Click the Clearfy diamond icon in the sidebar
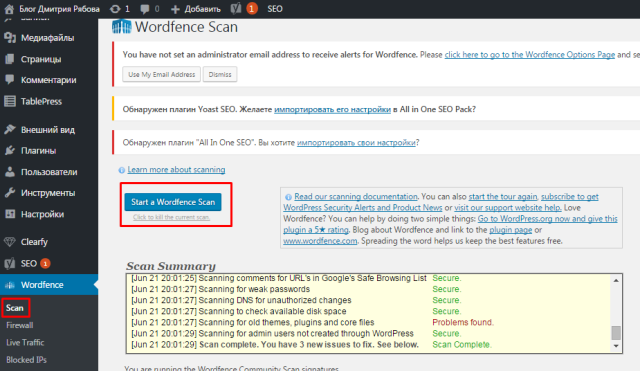640x371 pixels. [x=10, y=242]
